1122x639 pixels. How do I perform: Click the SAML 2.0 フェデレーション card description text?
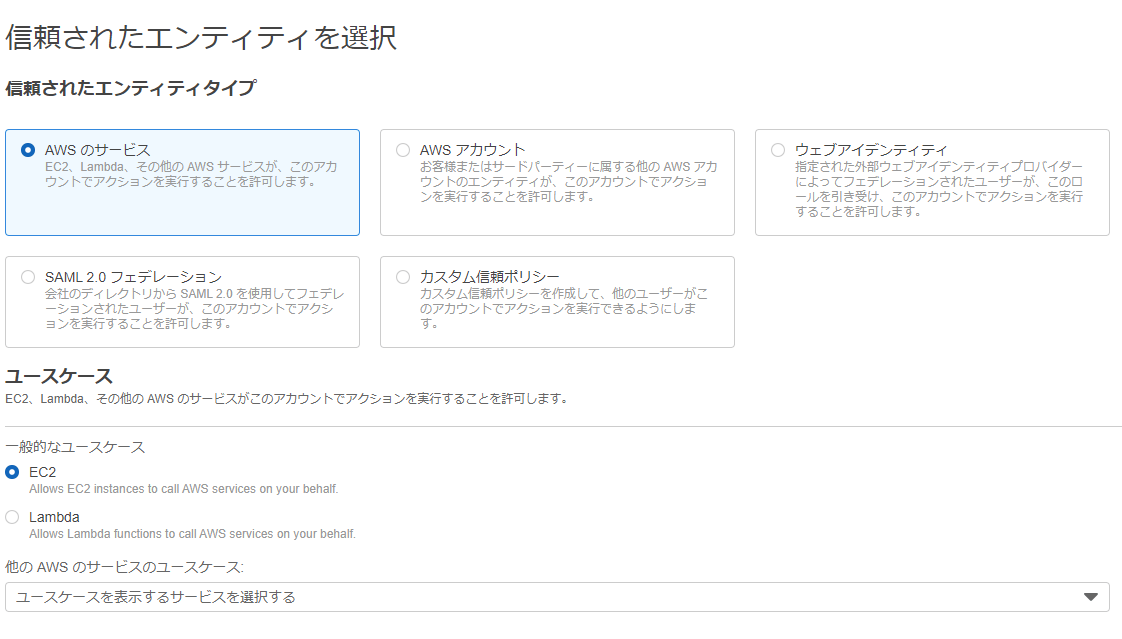click(195, 308)
